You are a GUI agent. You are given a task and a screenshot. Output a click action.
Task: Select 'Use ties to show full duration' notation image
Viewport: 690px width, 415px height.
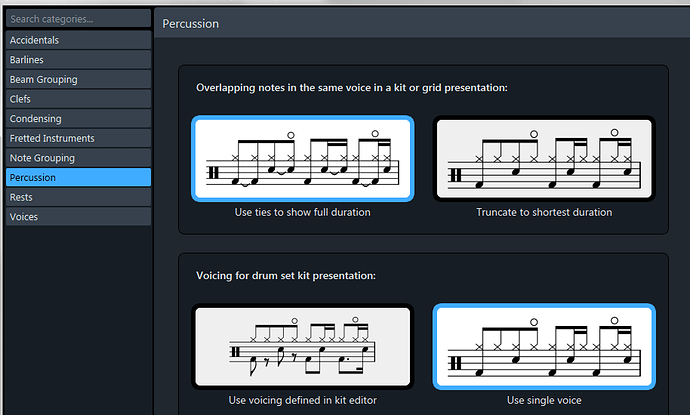[x=302, y=159]
